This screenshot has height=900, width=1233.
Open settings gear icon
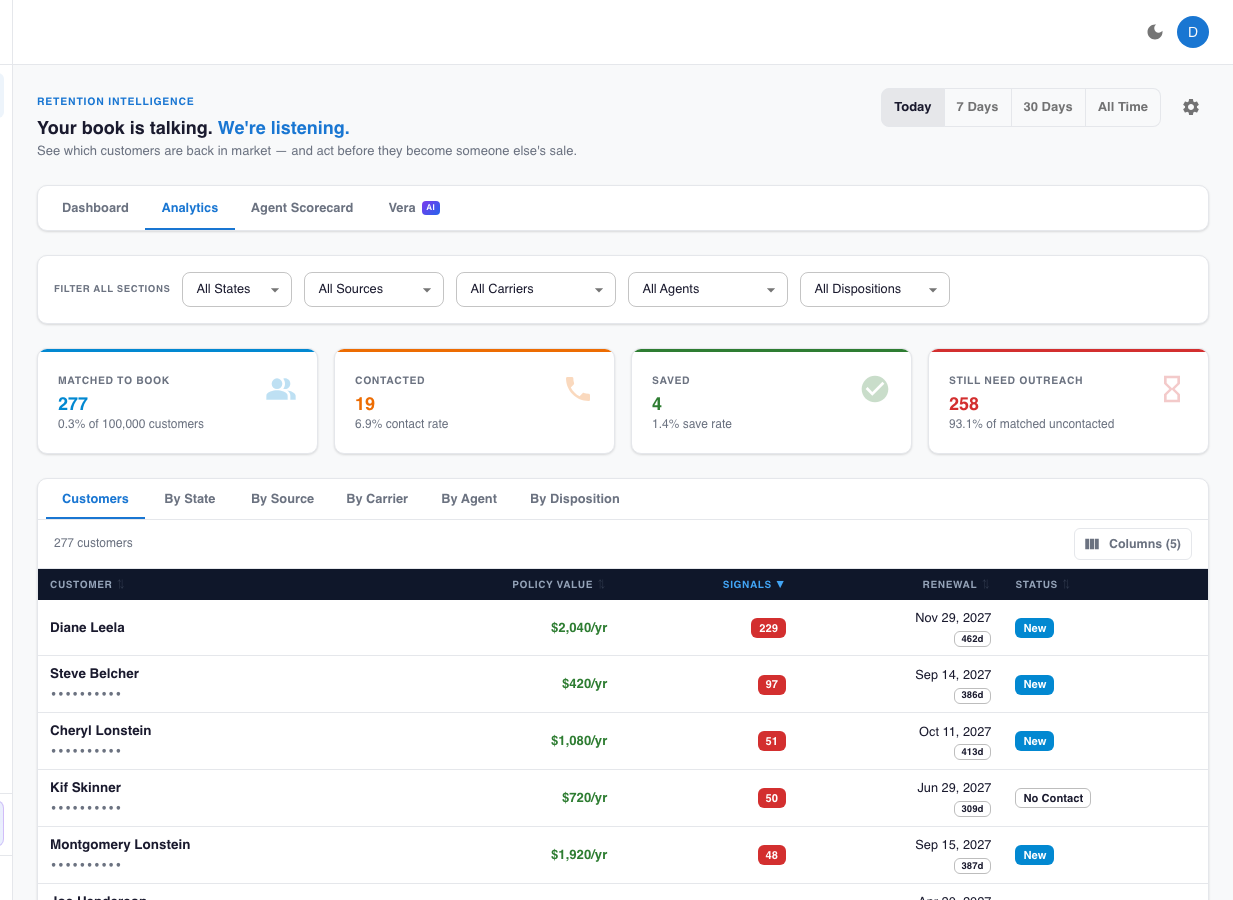(1190, 107)
